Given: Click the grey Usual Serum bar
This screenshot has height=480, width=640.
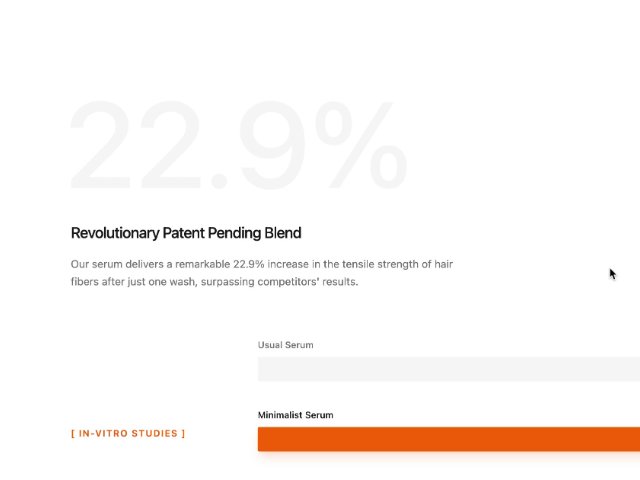Looking at the screenshot, I should point(448,369).
